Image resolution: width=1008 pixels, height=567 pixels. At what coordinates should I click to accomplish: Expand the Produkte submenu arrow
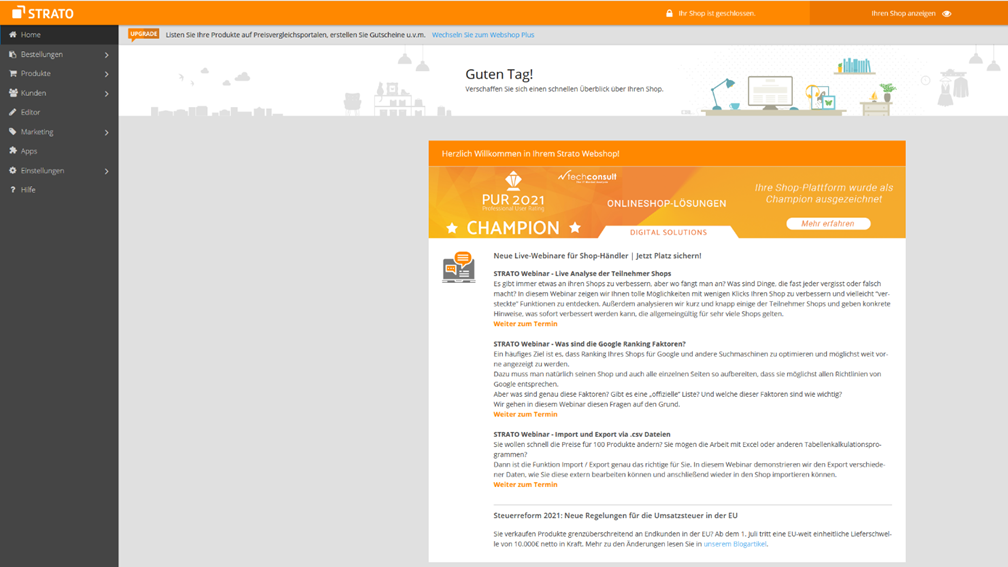pyautogui.click(x=107, y=74)
